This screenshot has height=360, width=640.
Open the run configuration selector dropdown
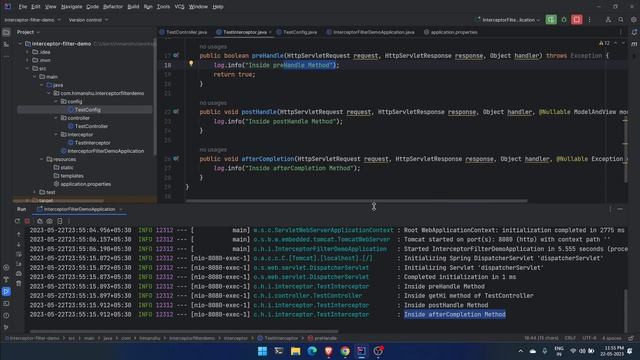coord(509,20)
